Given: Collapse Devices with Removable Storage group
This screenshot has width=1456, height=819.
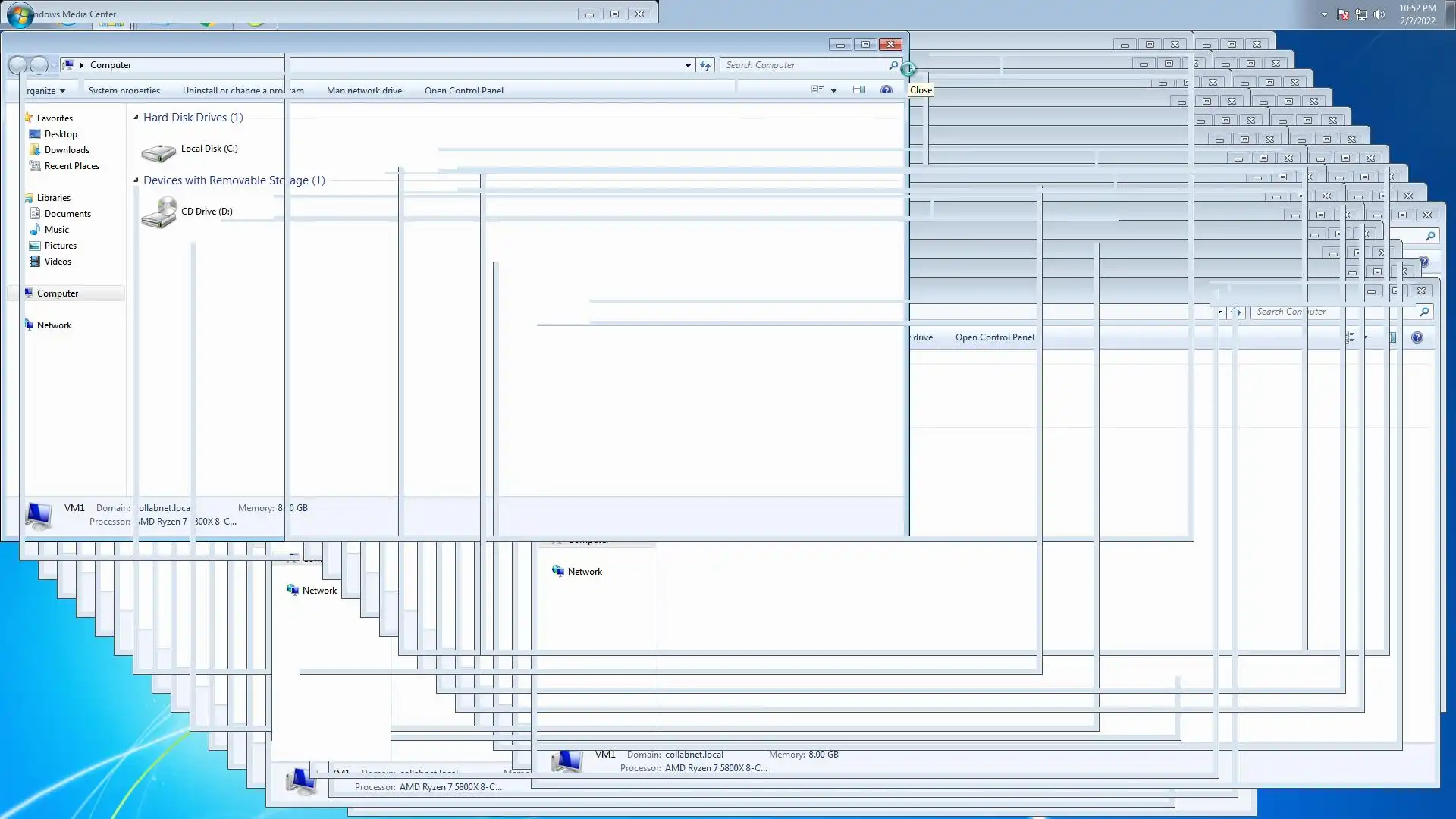Looking at the screenshot, I should point(136,180).
